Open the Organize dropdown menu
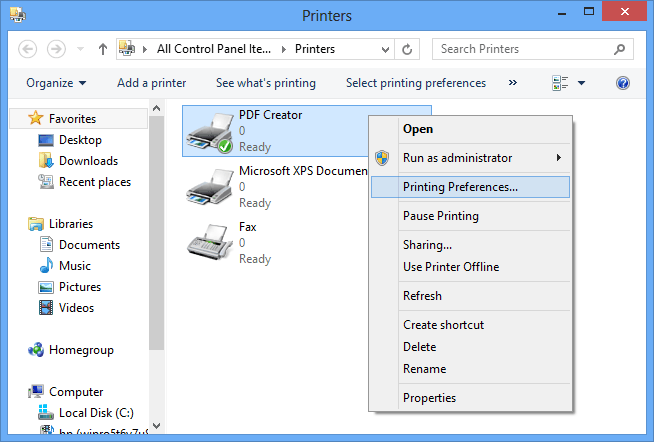654x442 pixels. (x=56, y=83)
